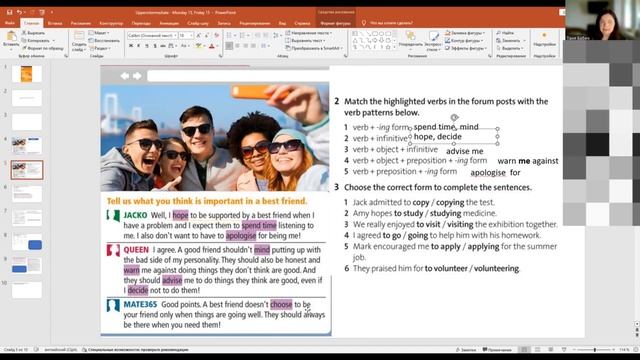Toggle Bold formatting
640x360 pixels.
[x=131, y=46]
